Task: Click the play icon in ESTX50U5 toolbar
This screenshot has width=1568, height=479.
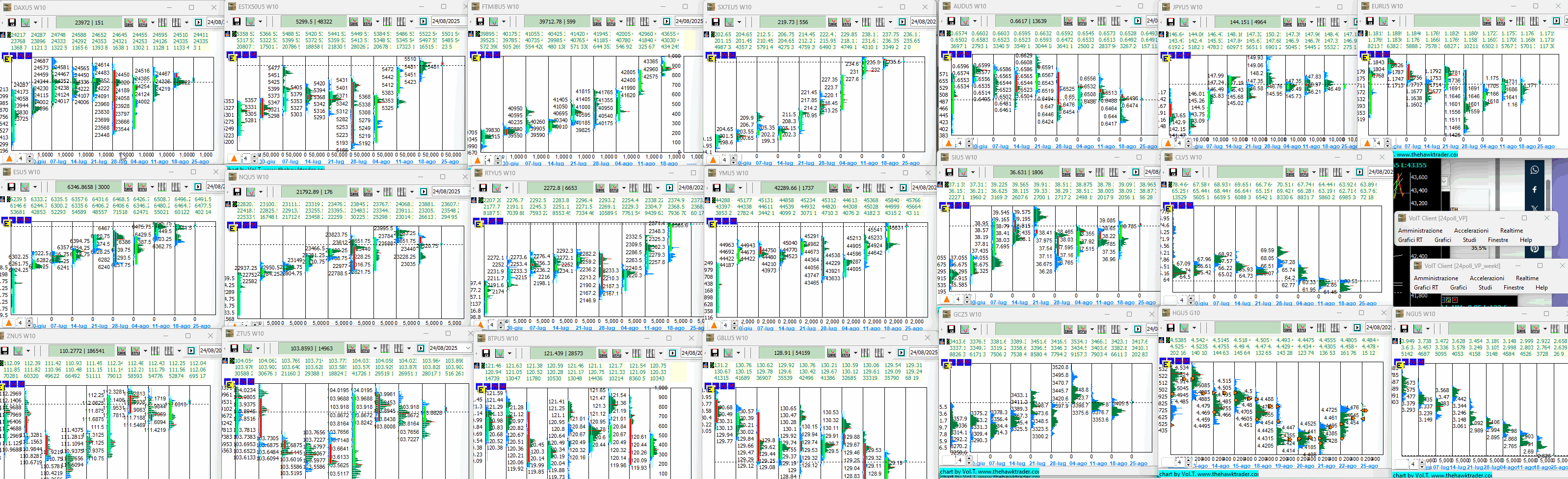Action: (424, 22)
